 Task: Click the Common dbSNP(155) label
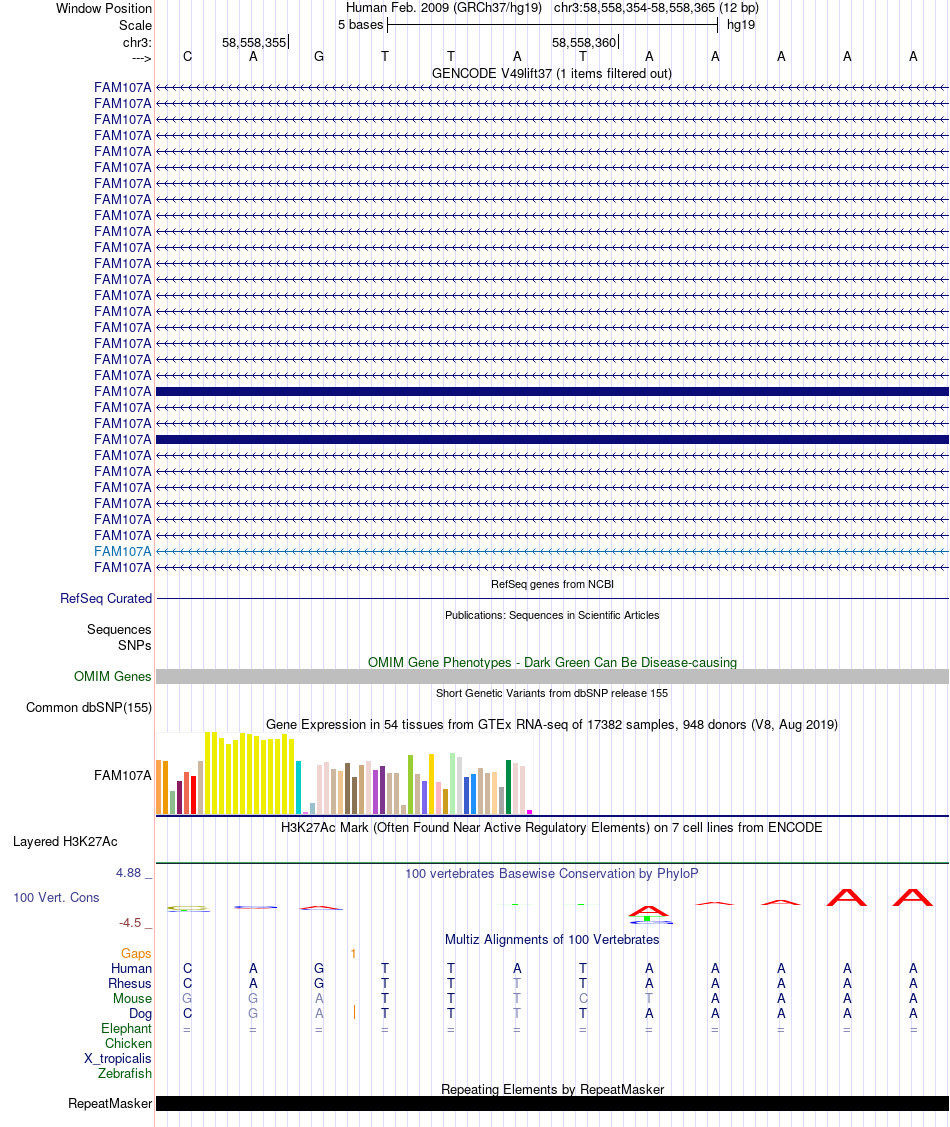(88, 707)
